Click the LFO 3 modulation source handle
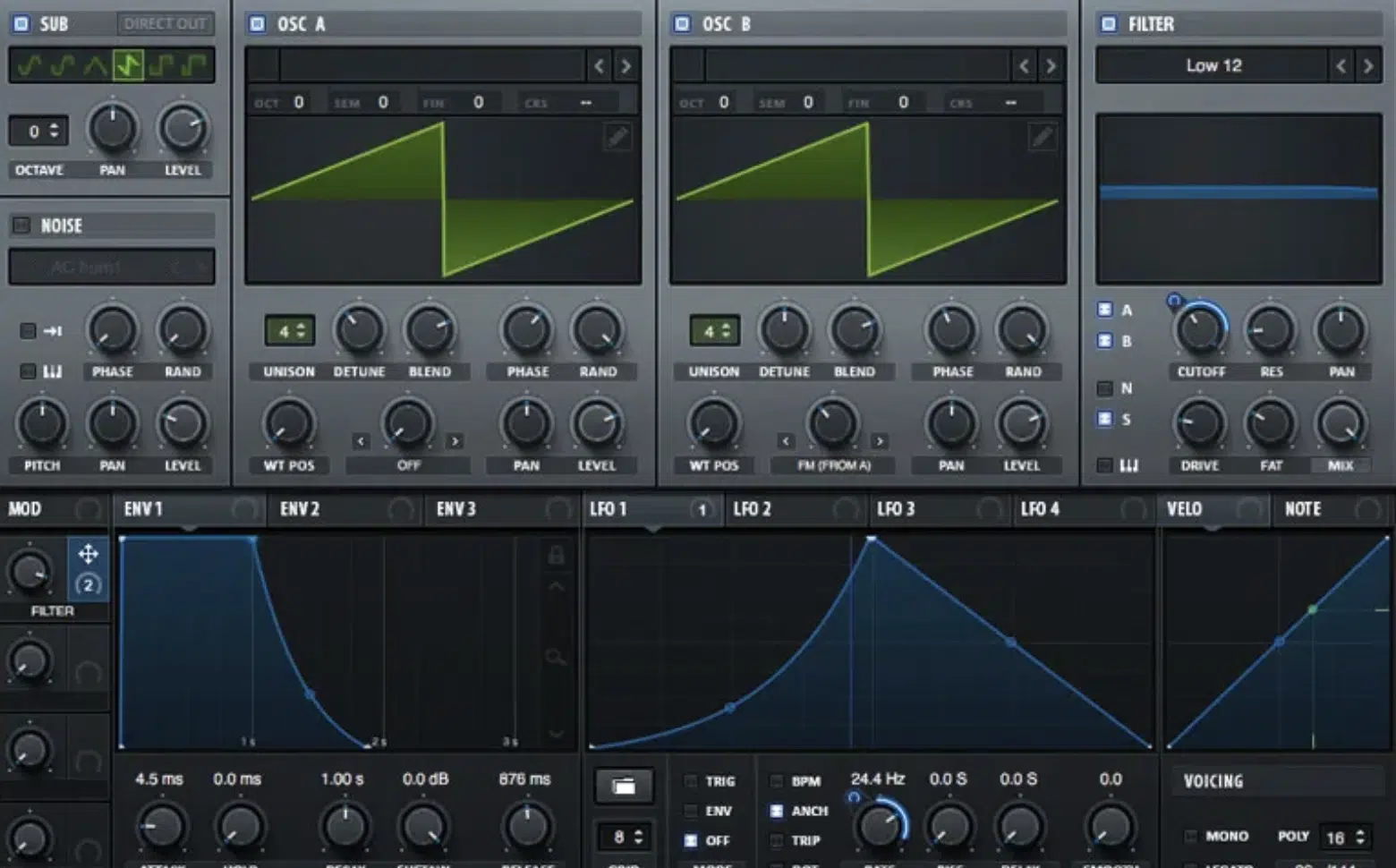The image size is (1396, 868). click(989, 509)
